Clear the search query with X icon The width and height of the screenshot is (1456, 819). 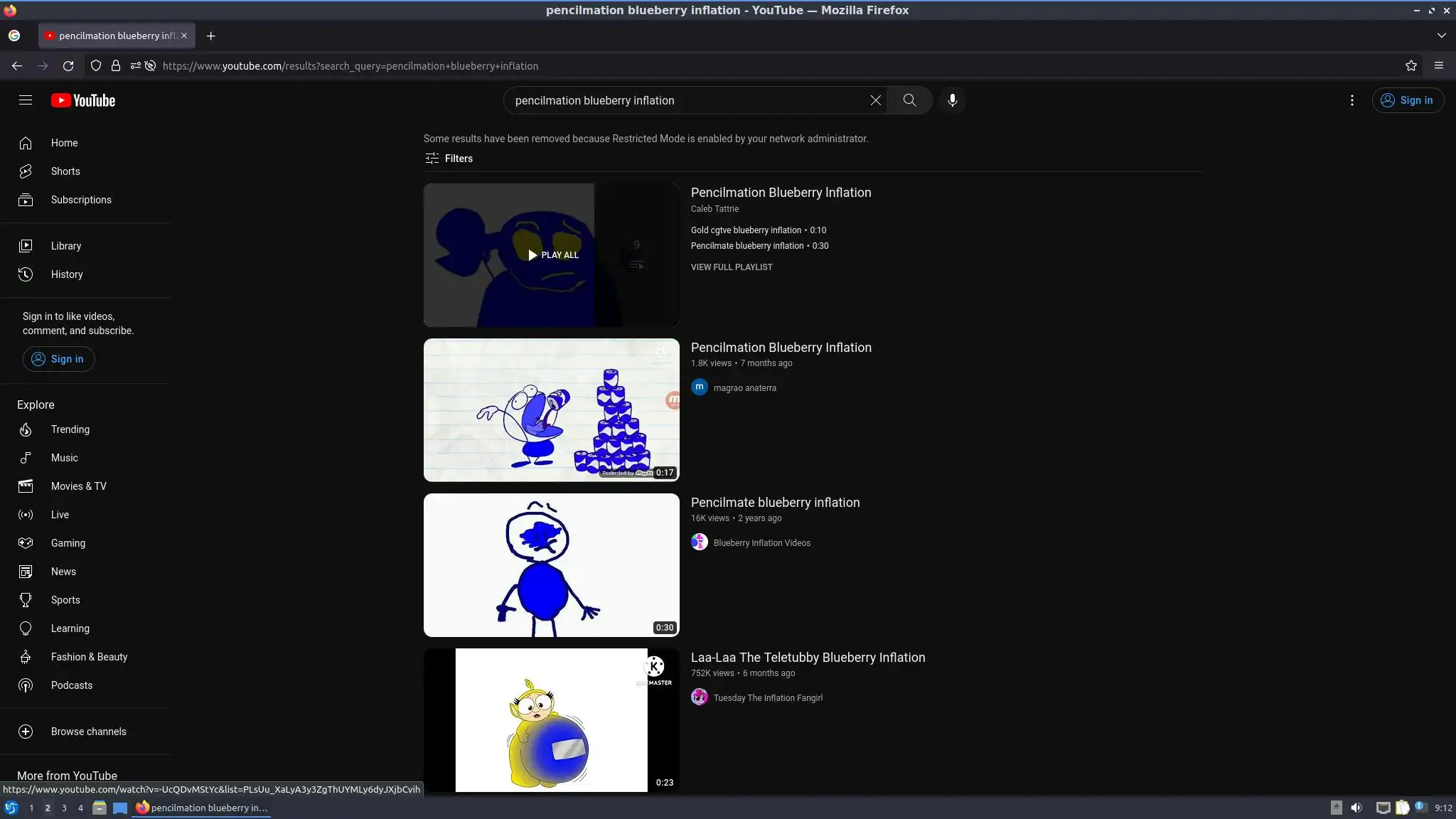pyautogui.click(x=875, y=100)
